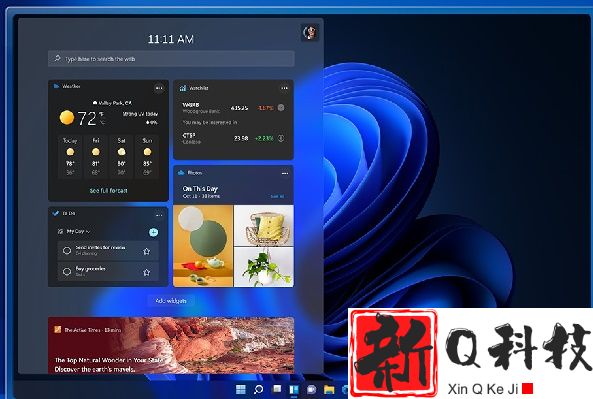The width and height of the screenshot is (593, 399).
Task: Open the user profile avatar in widgets panel
Action: click(310, 33)
